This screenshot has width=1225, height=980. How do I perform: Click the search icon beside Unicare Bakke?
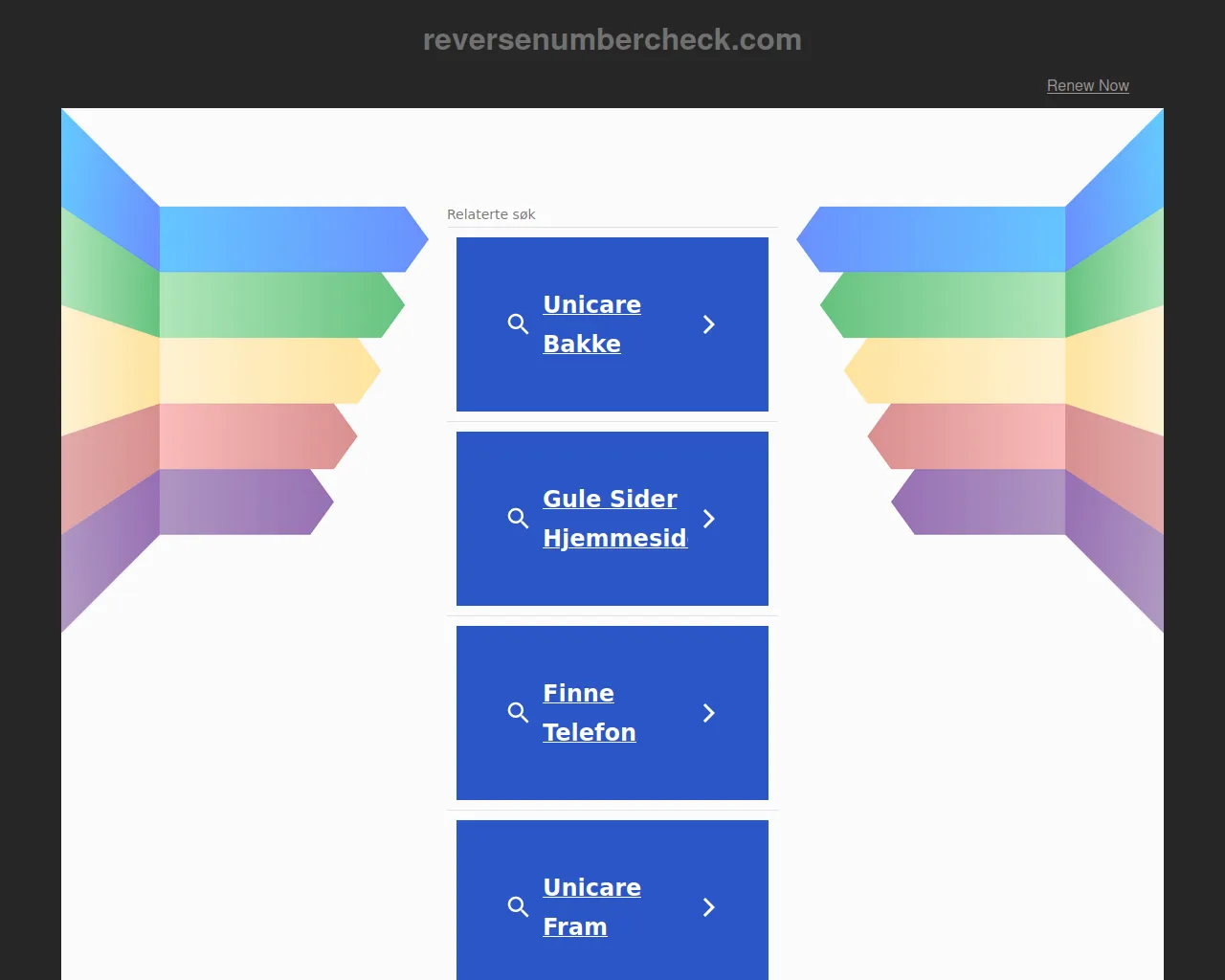(x=518, y=324)
